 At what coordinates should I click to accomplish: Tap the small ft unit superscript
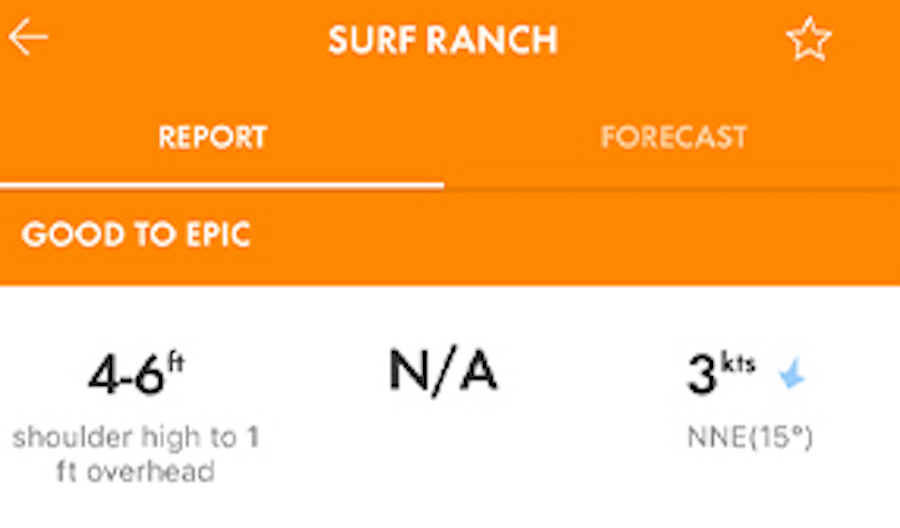(176, 361)
